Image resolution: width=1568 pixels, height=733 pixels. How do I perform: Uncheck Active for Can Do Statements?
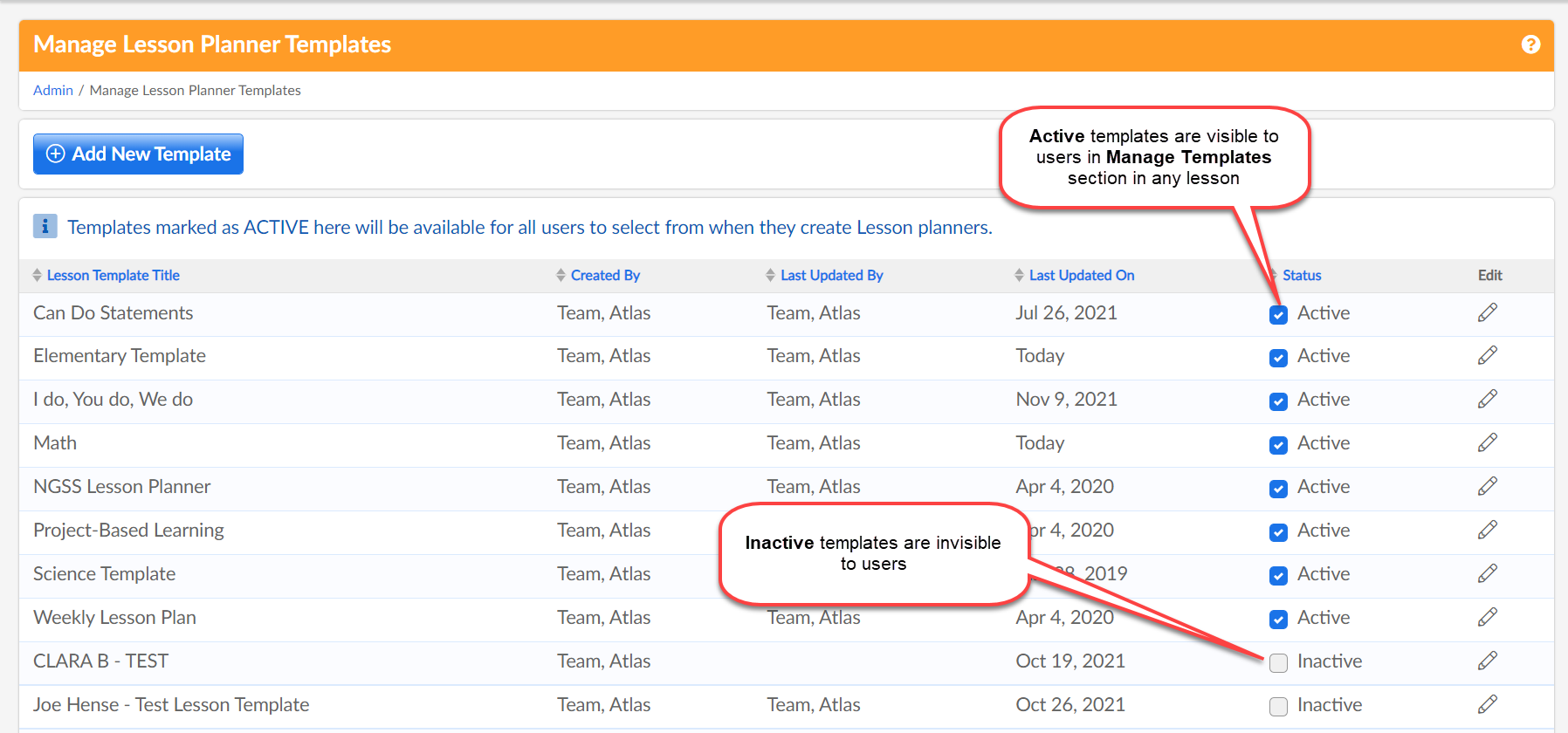[x=1278, y=315]
